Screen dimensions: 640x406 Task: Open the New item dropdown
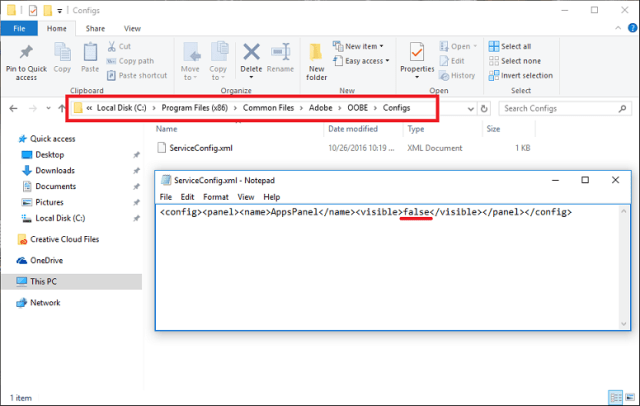[358, 46]
